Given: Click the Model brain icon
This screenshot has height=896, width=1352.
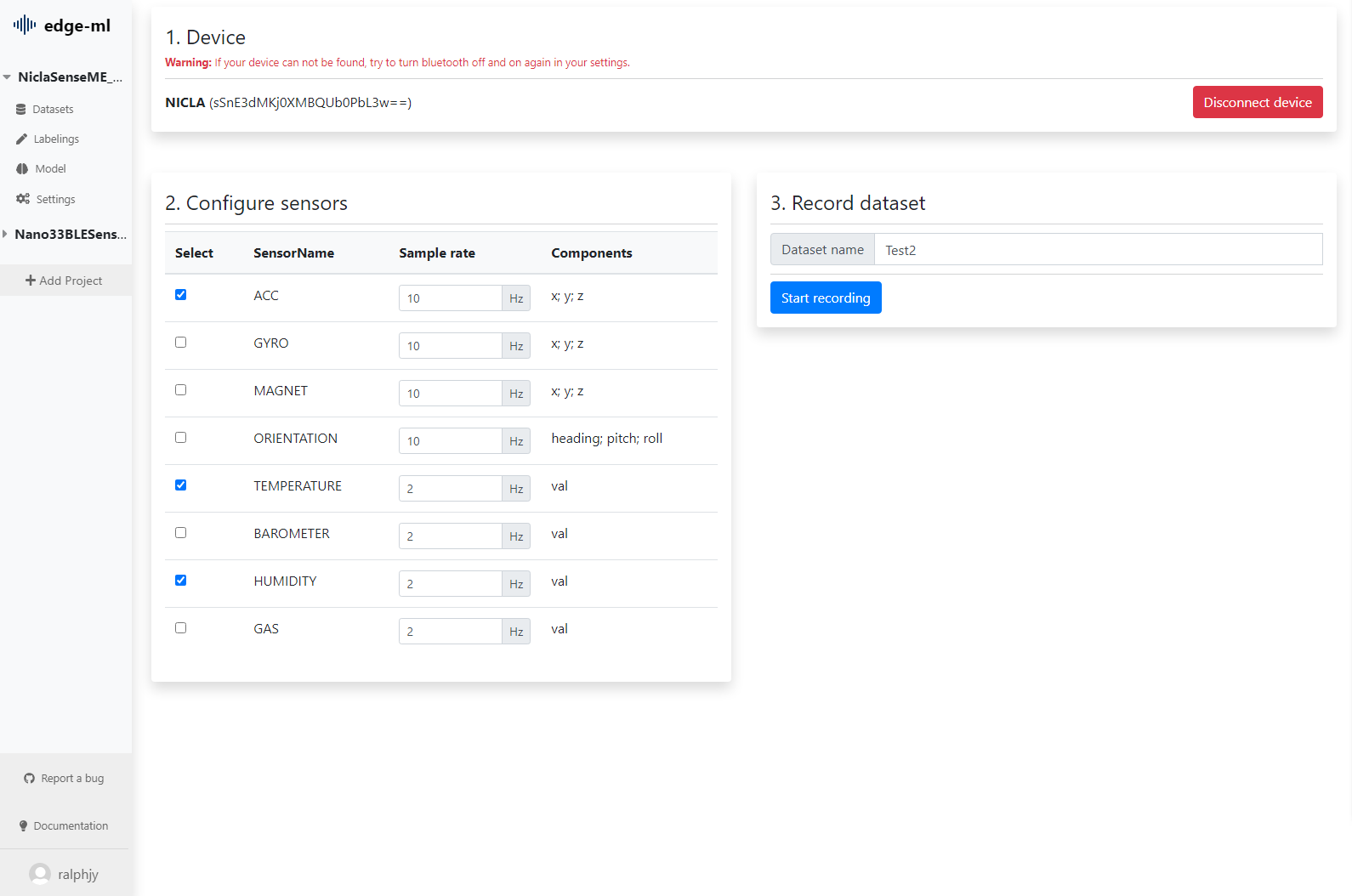Looking at the screenshot, I should click(22, 169).
